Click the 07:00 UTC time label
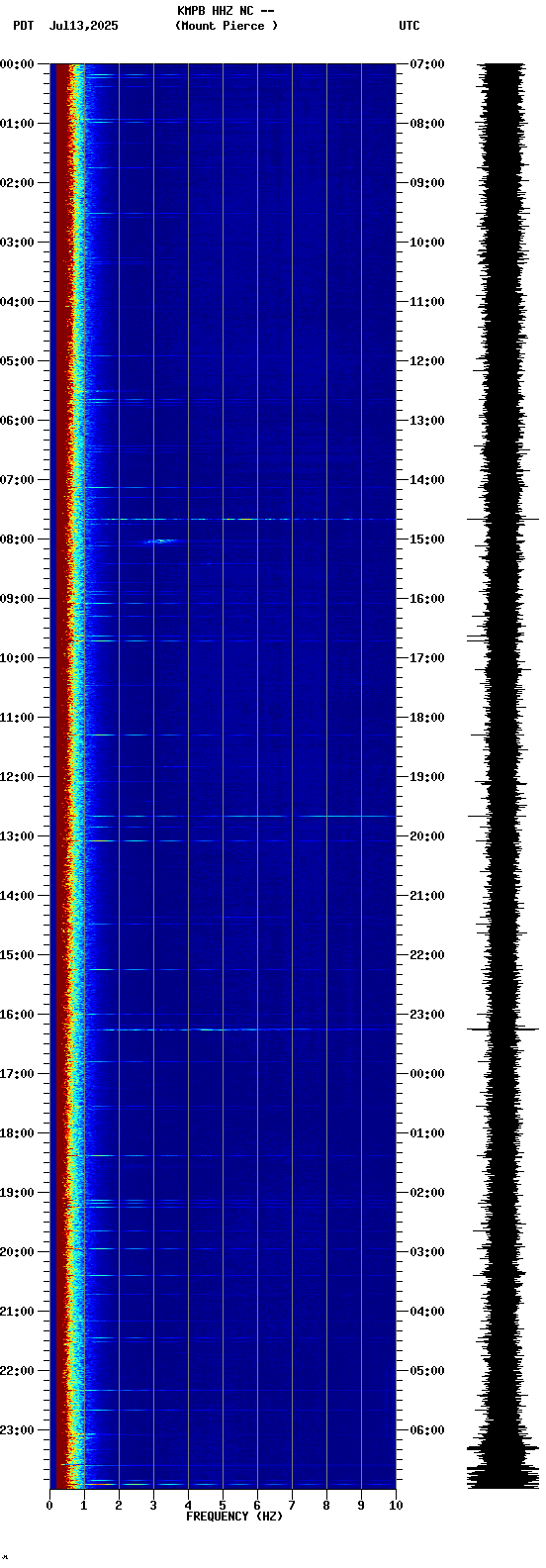 [427, 64]
